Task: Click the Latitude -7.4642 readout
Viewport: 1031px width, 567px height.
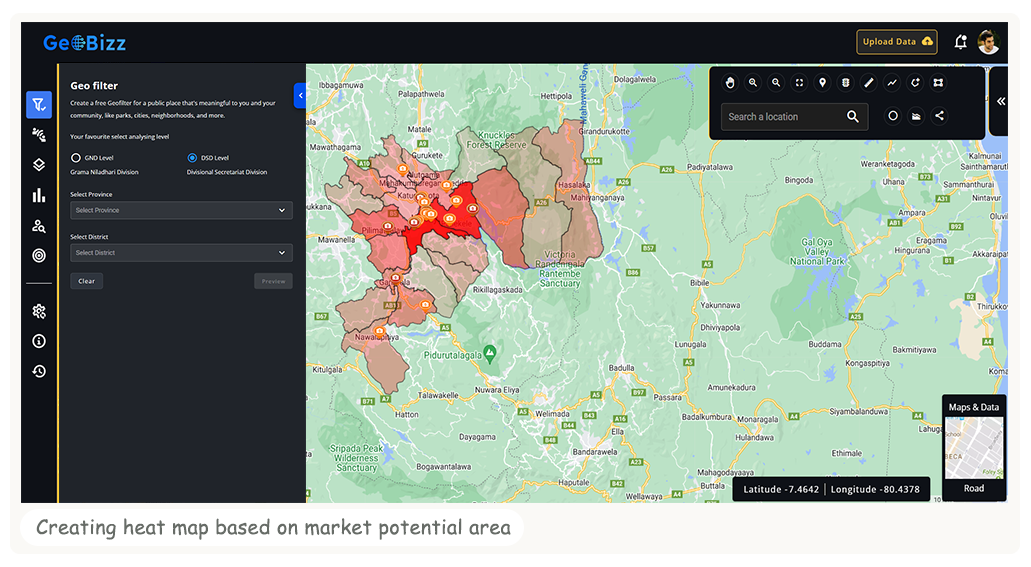Action: click(781, 489)
